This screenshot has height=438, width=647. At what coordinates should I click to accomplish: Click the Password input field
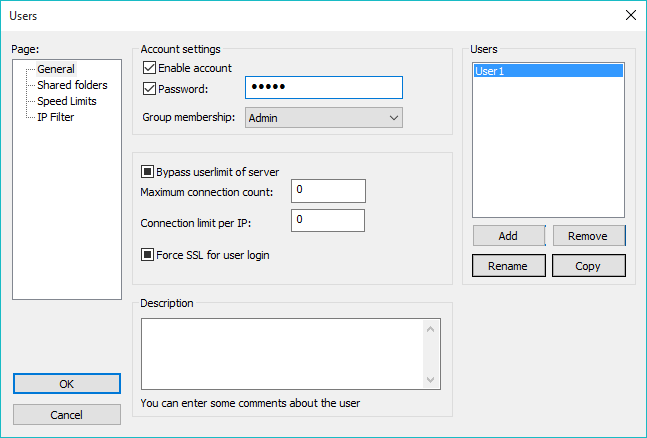323,88
